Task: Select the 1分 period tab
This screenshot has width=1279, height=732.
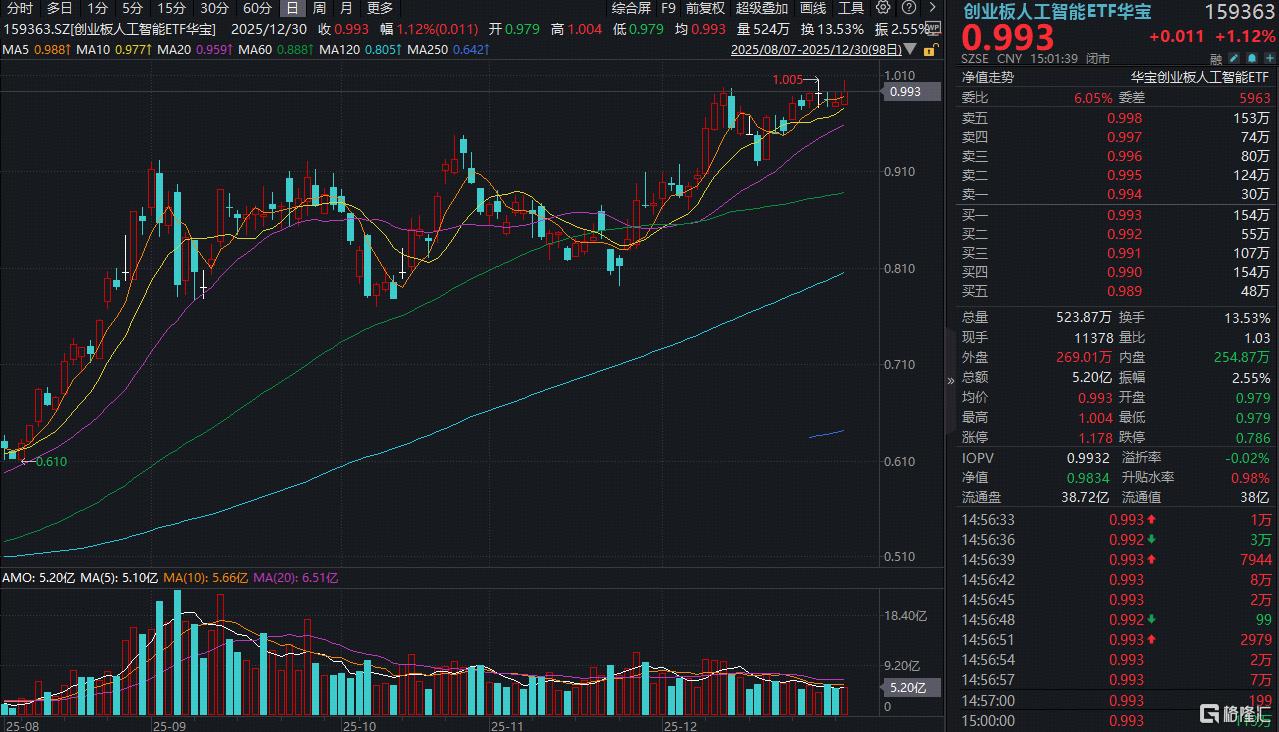Action: coord(97,8)
